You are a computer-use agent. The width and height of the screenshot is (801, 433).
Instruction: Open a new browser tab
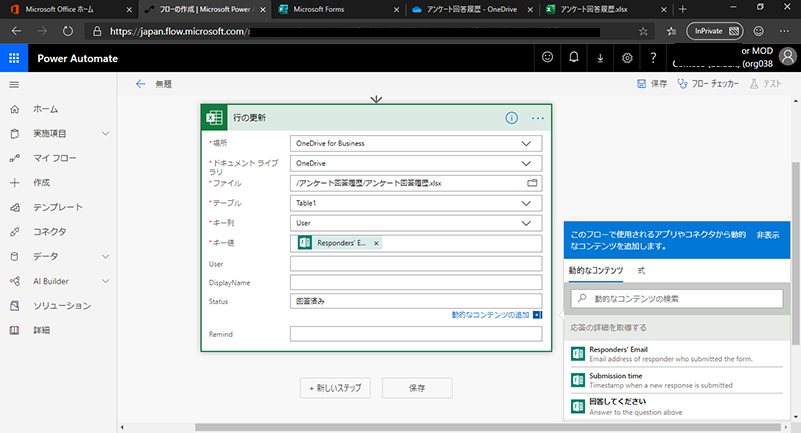coord(682,9)
